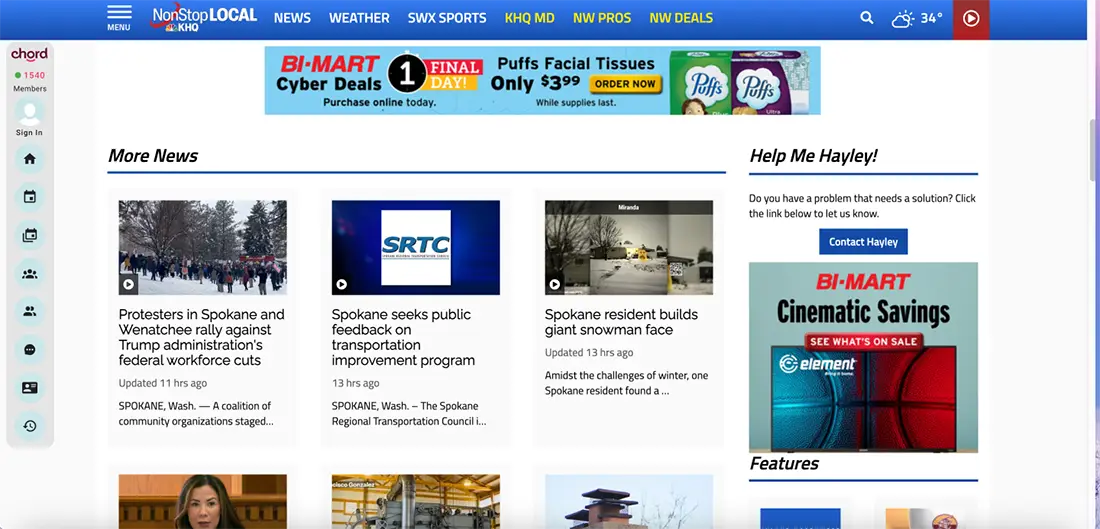This screenshot has width=1100, height=529.
Task: Open the woman speaker story thumbnail
Action: coord(203,502)
